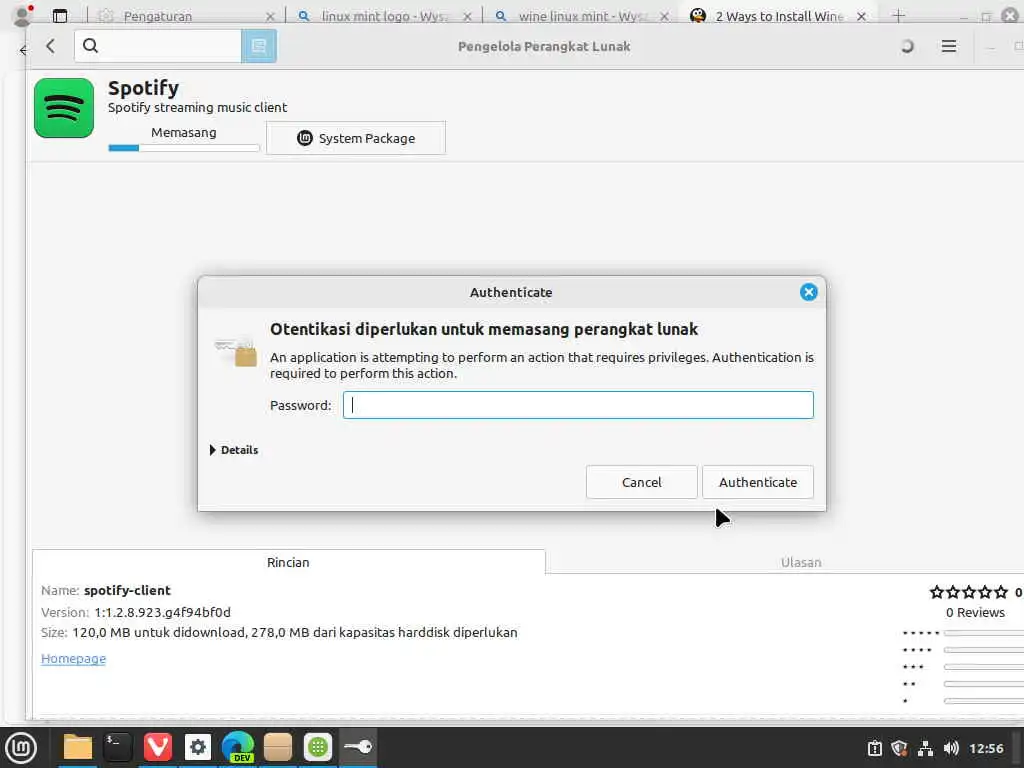Image resolution: width=1024 pixels, height=768 pixels.
Task: Open Vivaldi browser from taskbar
Action: pos(157,747)
